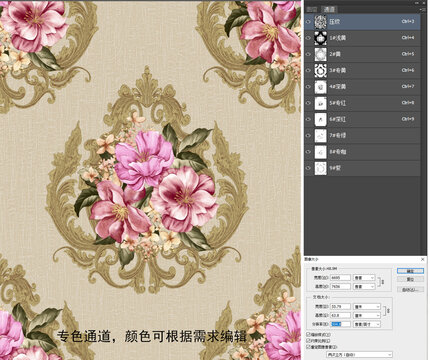Open the document height unit dropdown
Screen dimensions: 430x360
367,315
